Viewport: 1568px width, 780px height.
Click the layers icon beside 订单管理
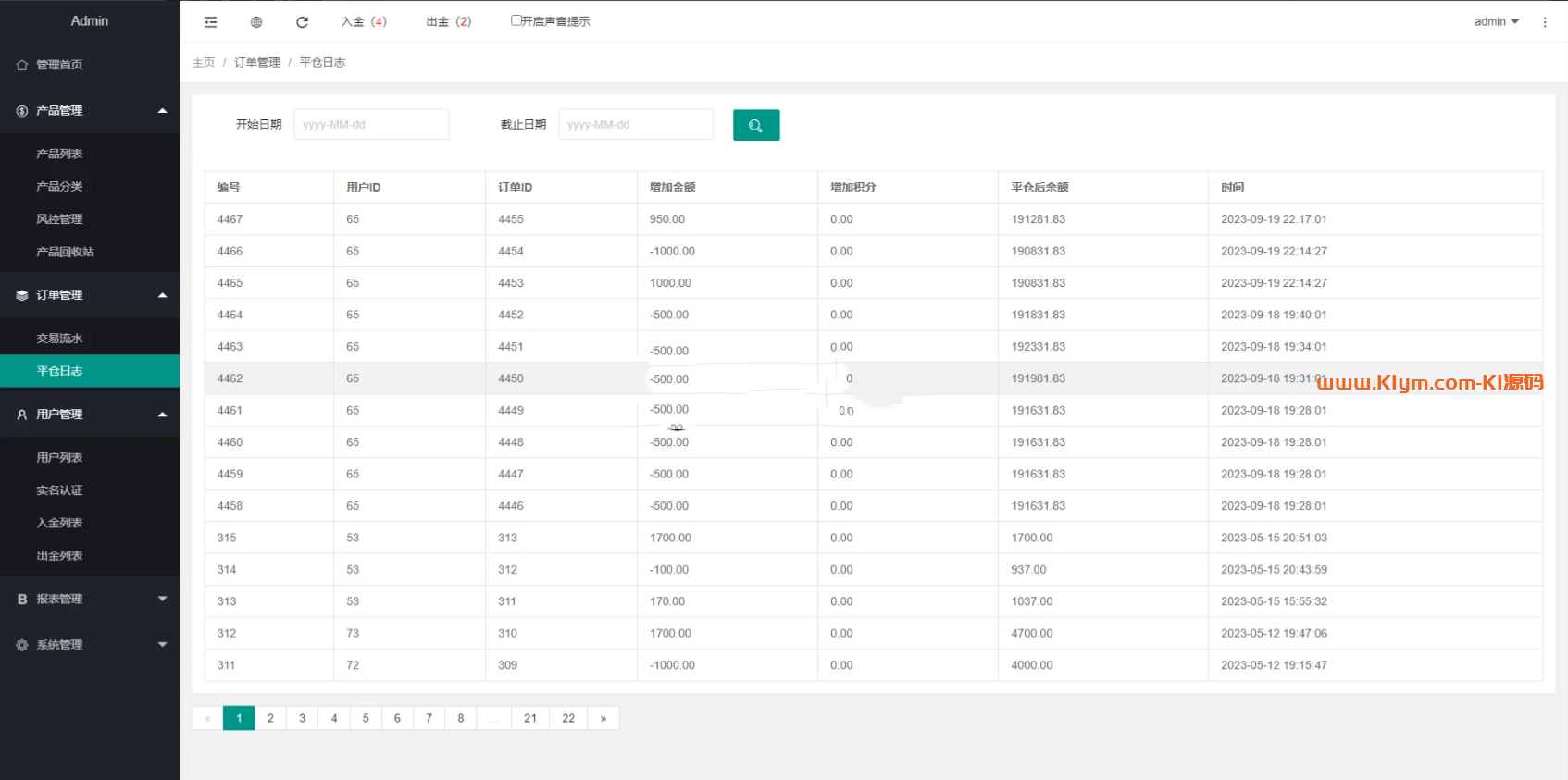pos(22,295)
